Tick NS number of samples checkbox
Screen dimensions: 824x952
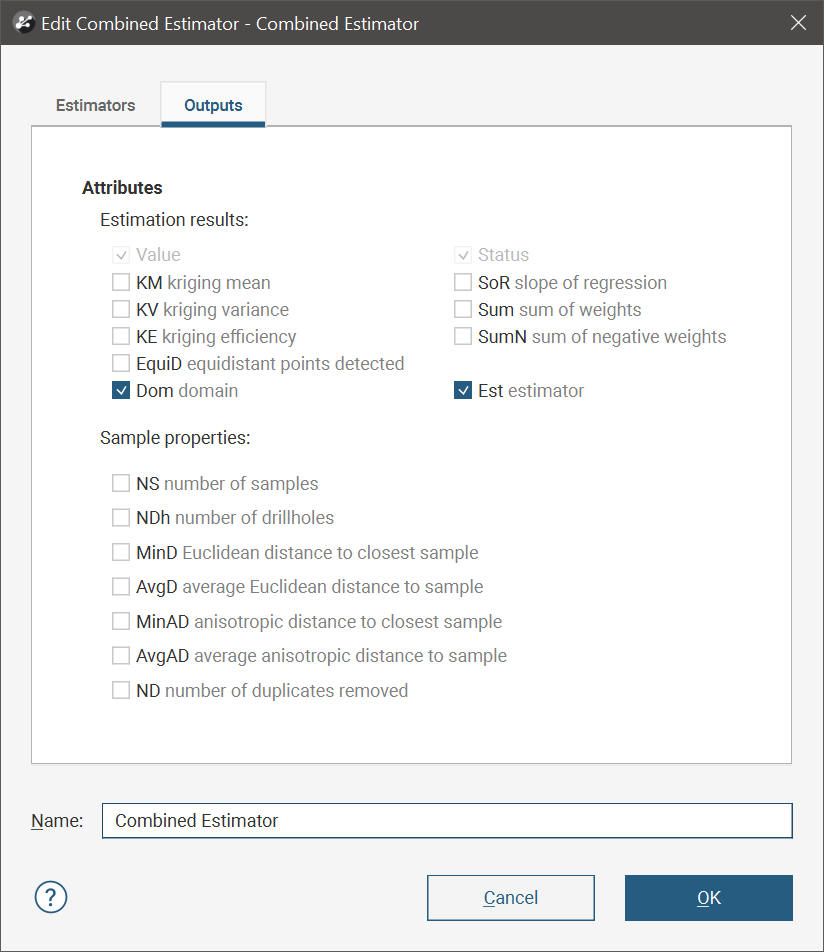121,484
